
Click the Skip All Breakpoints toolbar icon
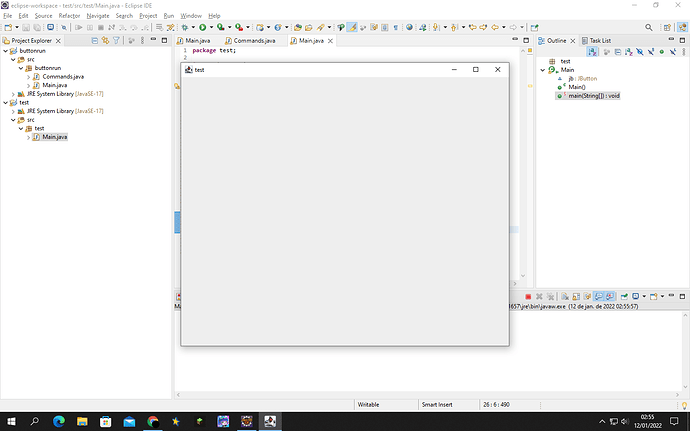click(64, 27)
